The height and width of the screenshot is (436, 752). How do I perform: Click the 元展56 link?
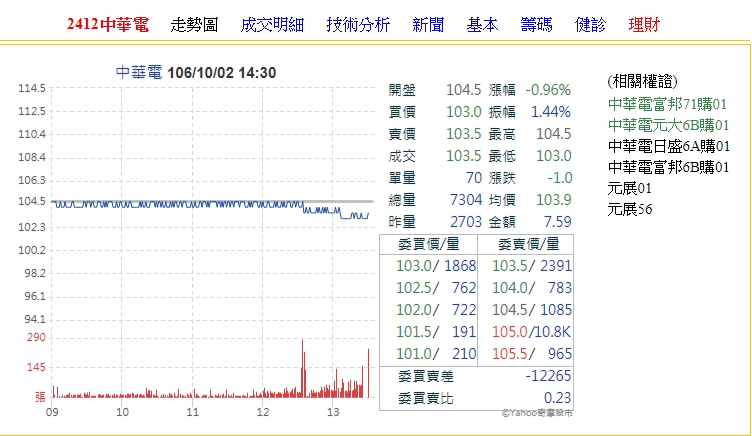click(629, 209)
